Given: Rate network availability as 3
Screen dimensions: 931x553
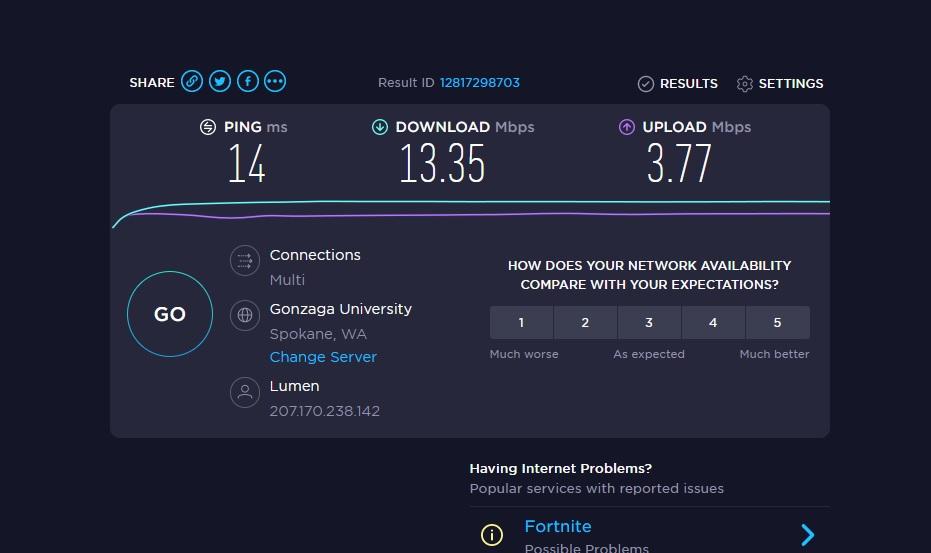Looking at the screenshot, I should [649, 323].
